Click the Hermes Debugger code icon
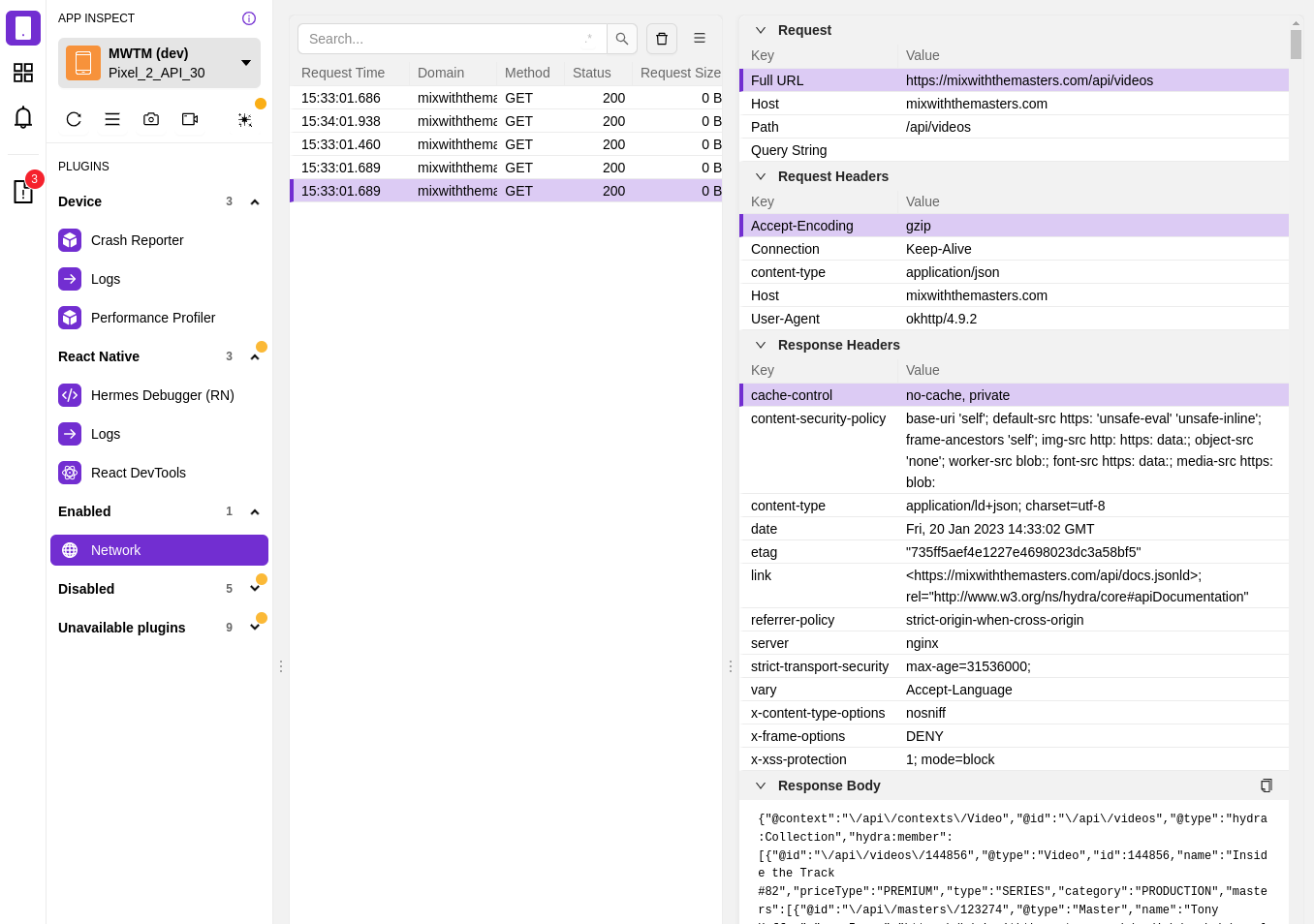Screen dimensions: 1314x924 [x=70, y=395]
